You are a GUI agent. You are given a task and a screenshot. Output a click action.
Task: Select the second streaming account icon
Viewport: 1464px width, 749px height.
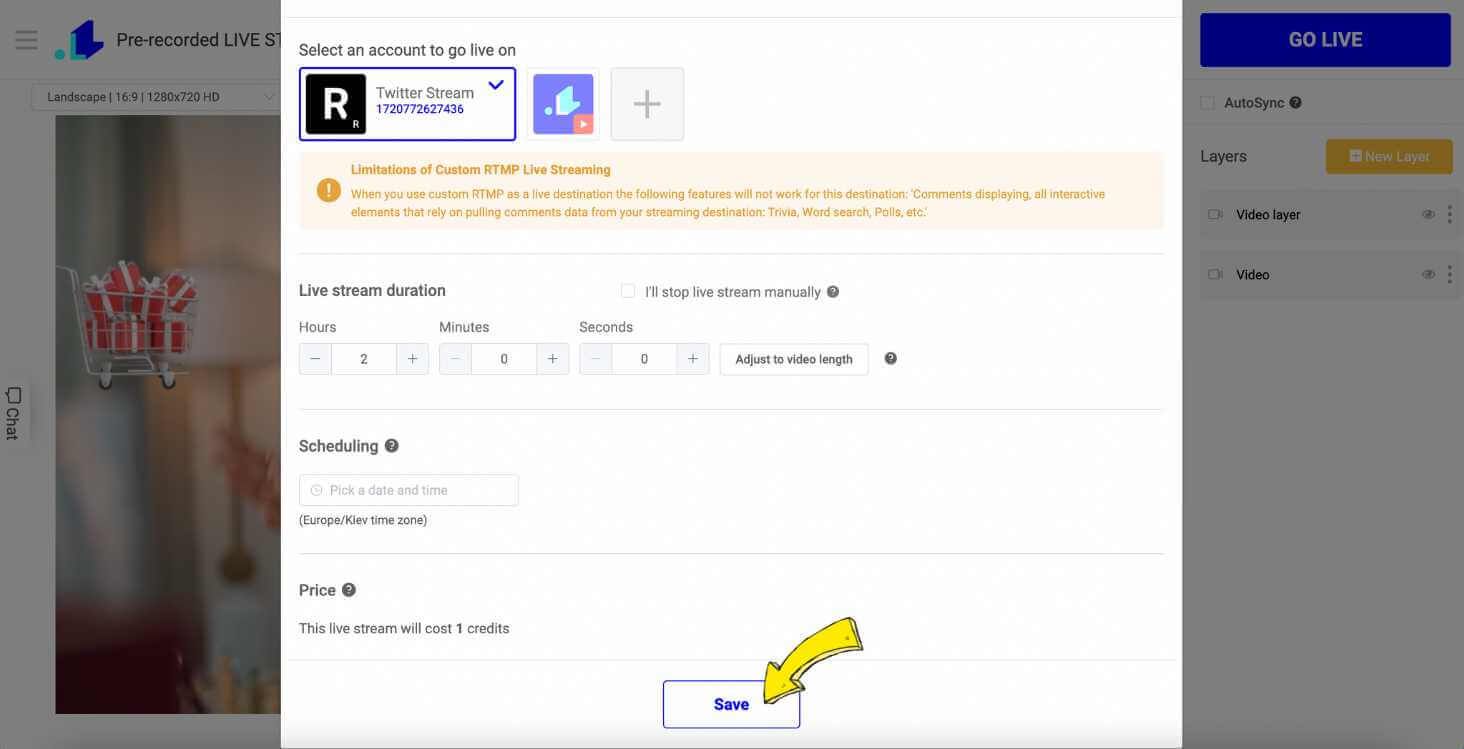coord(563,104)
